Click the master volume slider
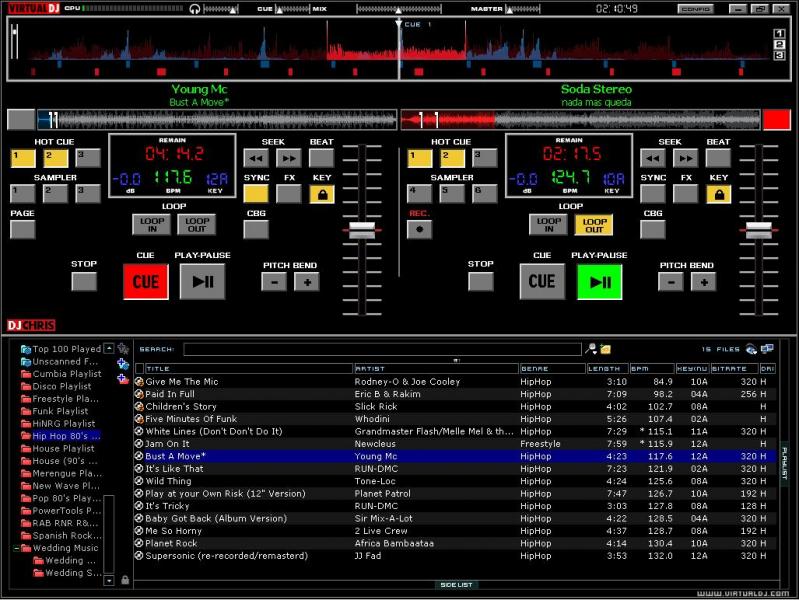Image resolution: width=799 pixels, height=600 pixels. click(x=523, y=9)
